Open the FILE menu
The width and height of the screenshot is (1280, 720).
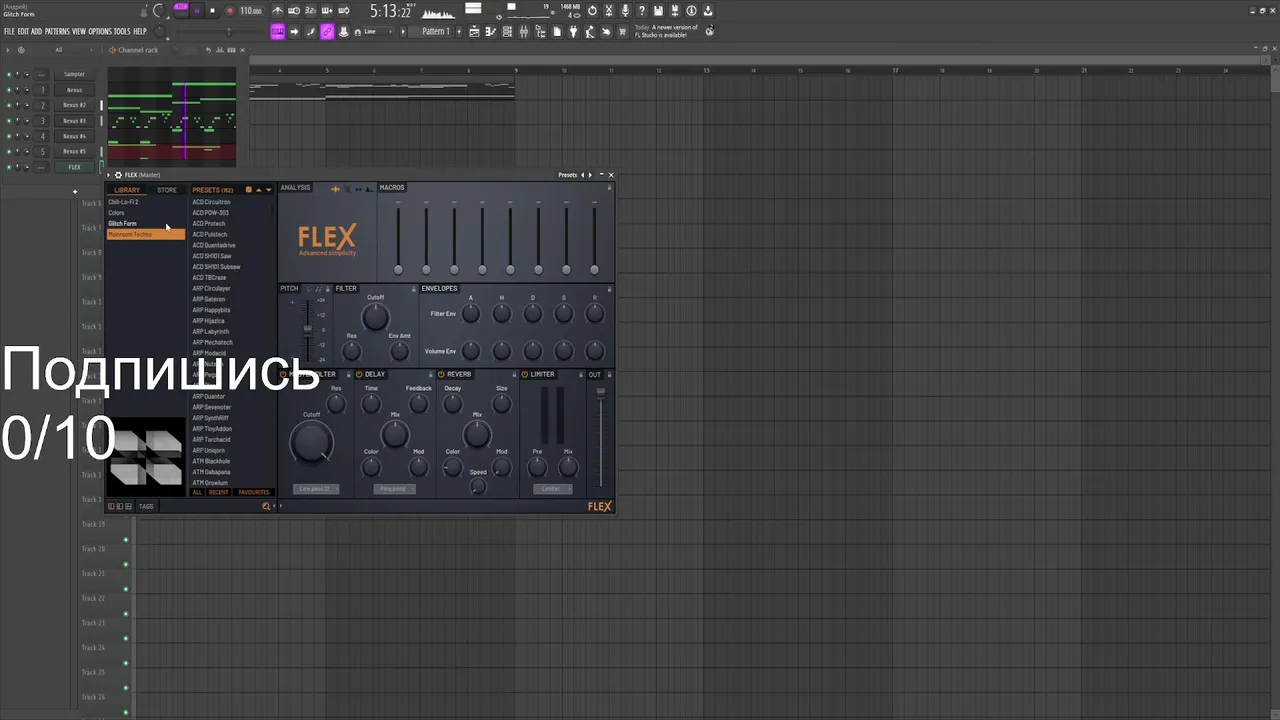(9, 31)
